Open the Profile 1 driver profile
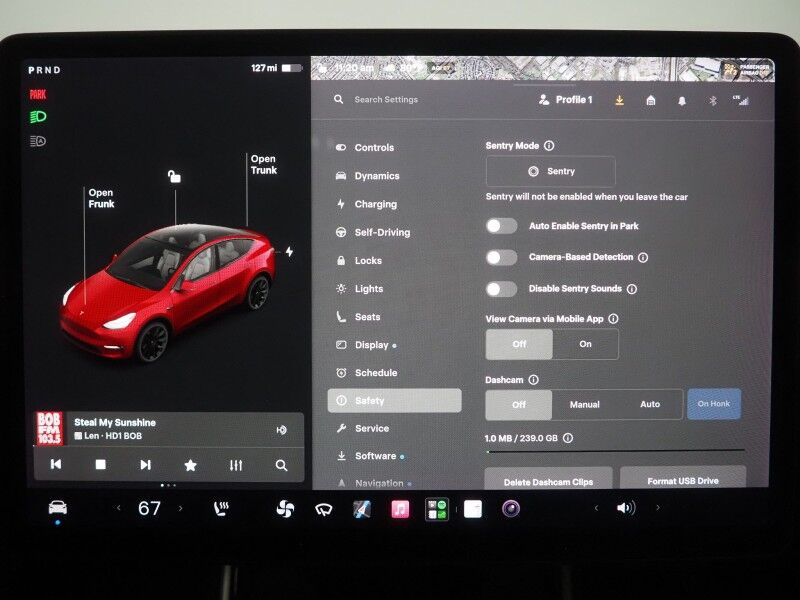800x600 pixels. [566, 100]
